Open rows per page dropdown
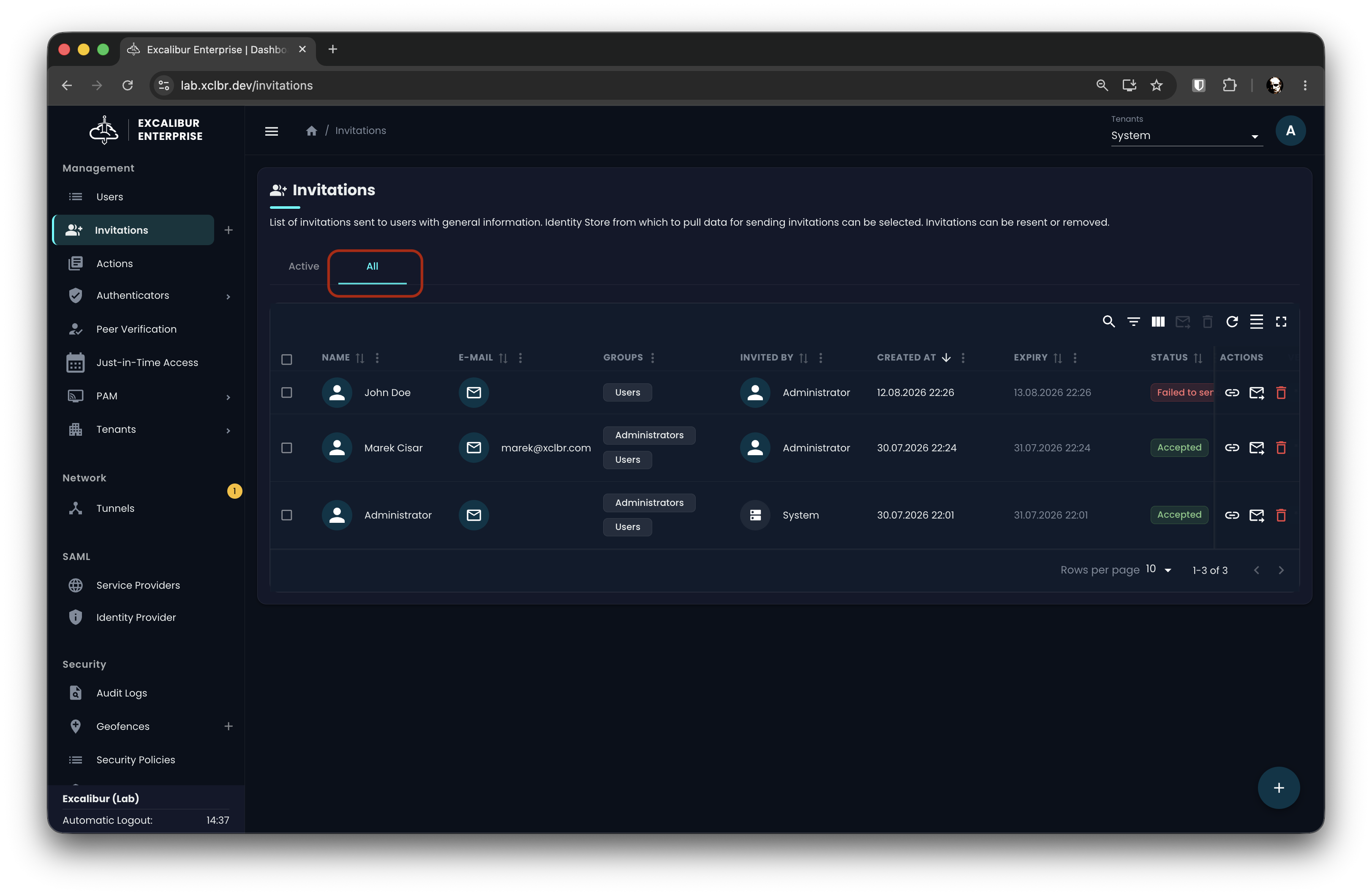1372x896 pixels. point(1159,569)
